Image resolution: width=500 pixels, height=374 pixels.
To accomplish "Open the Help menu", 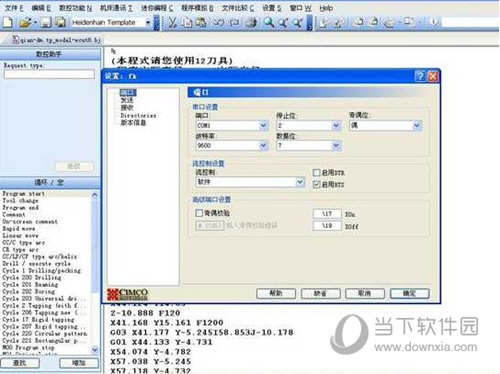I will point(326,8).
